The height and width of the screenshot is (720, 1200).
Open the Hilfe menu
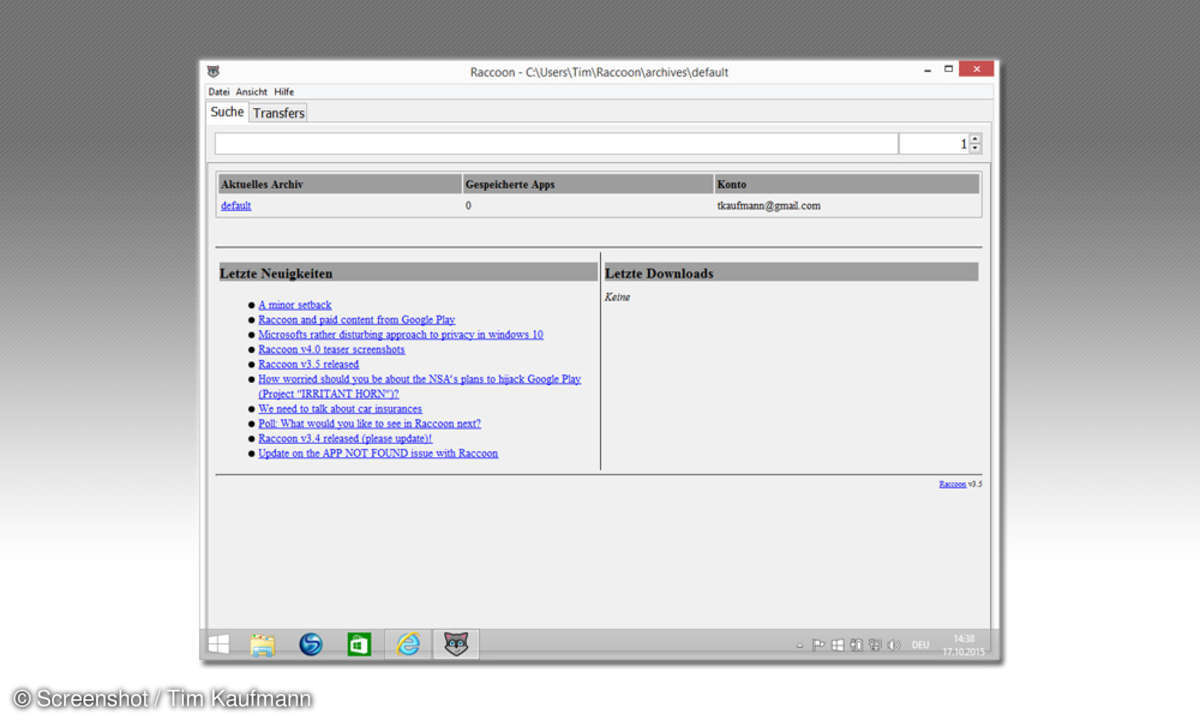point(284,91)
